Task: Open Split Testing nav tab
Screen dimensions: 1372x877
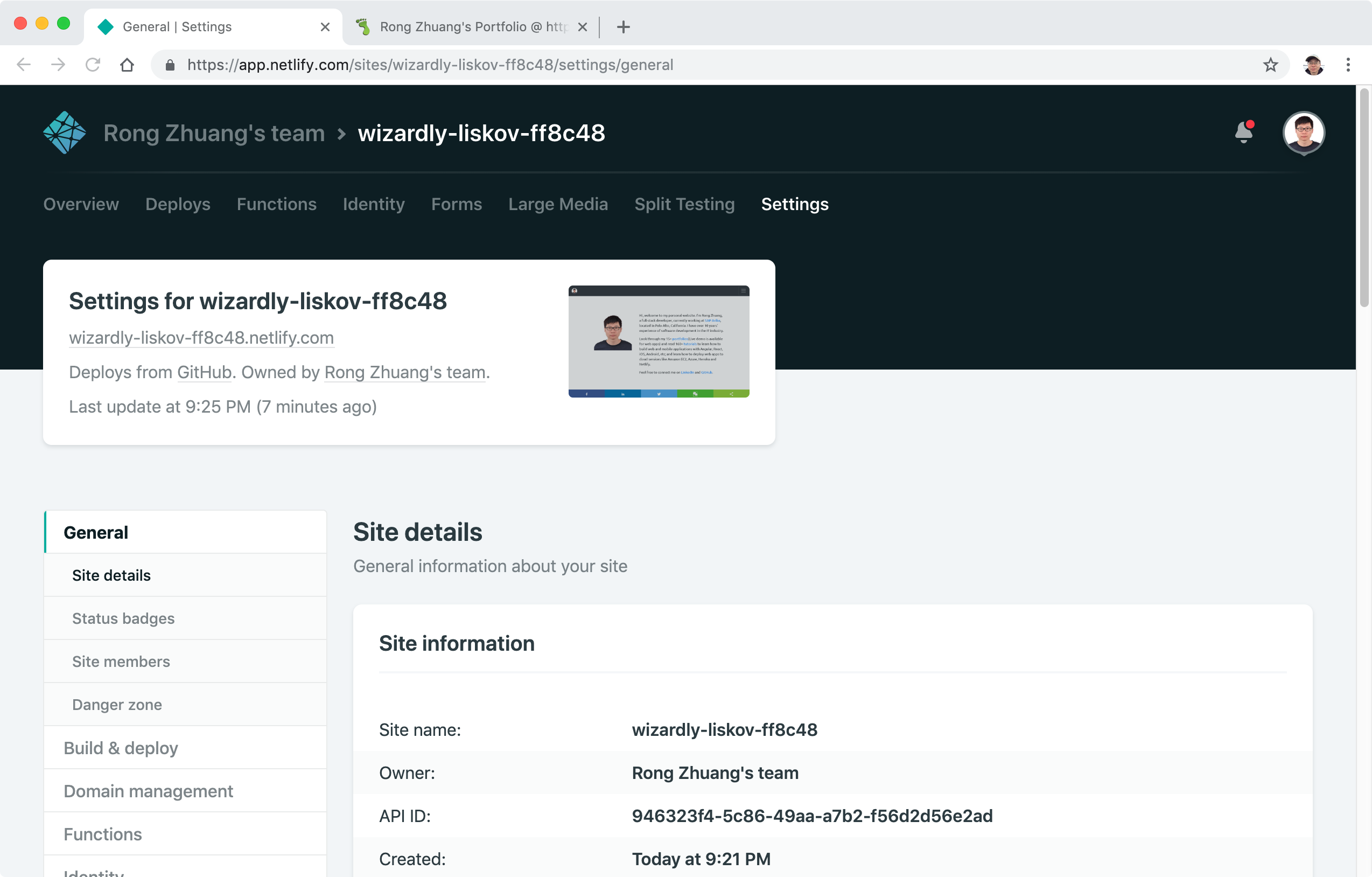Action: [684, 204]
